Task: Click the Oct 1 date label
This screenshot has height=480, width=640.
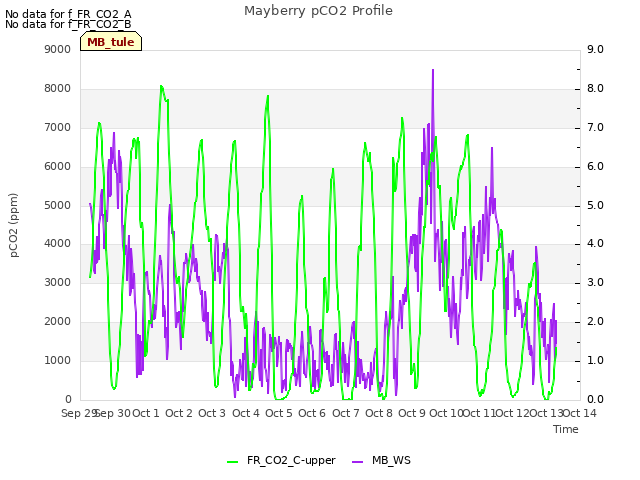Action: point(146,413)
